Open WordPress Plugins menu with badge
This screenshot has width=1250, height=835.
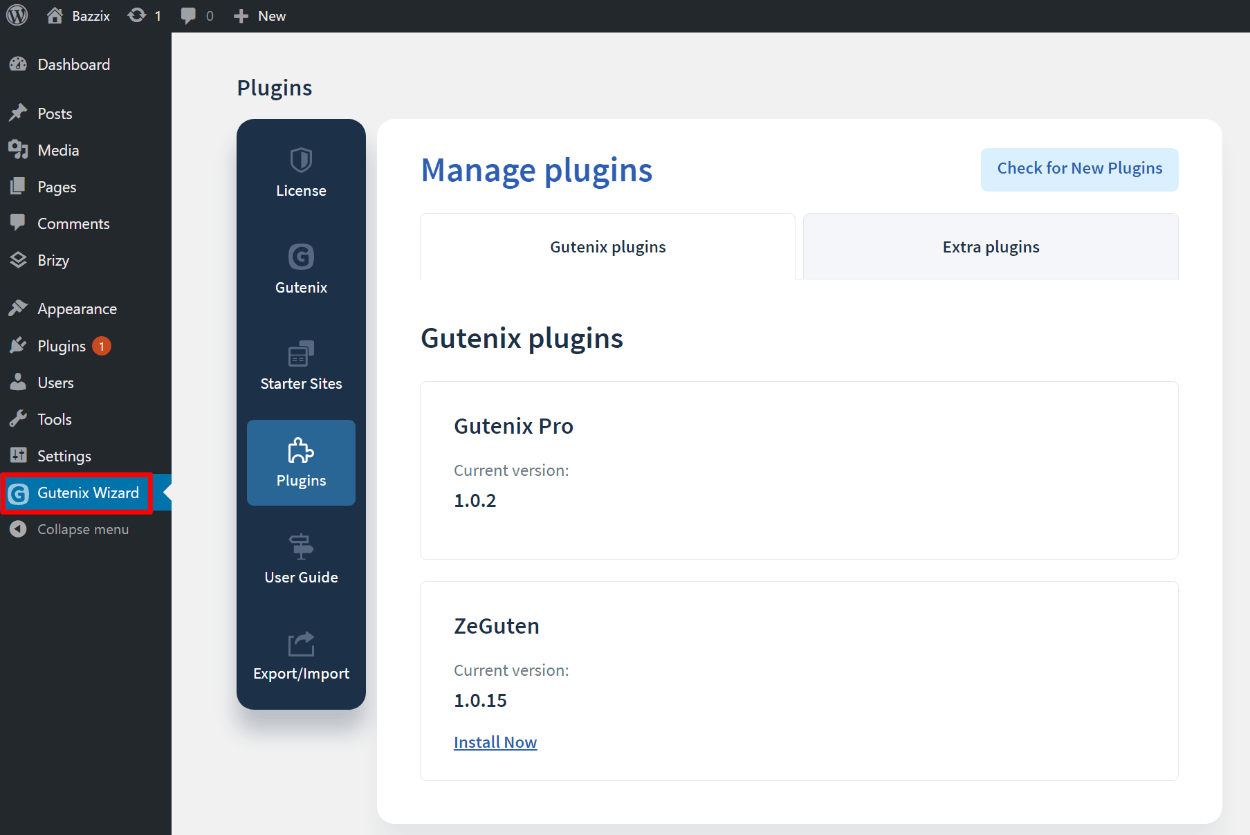tap(85, 346)
